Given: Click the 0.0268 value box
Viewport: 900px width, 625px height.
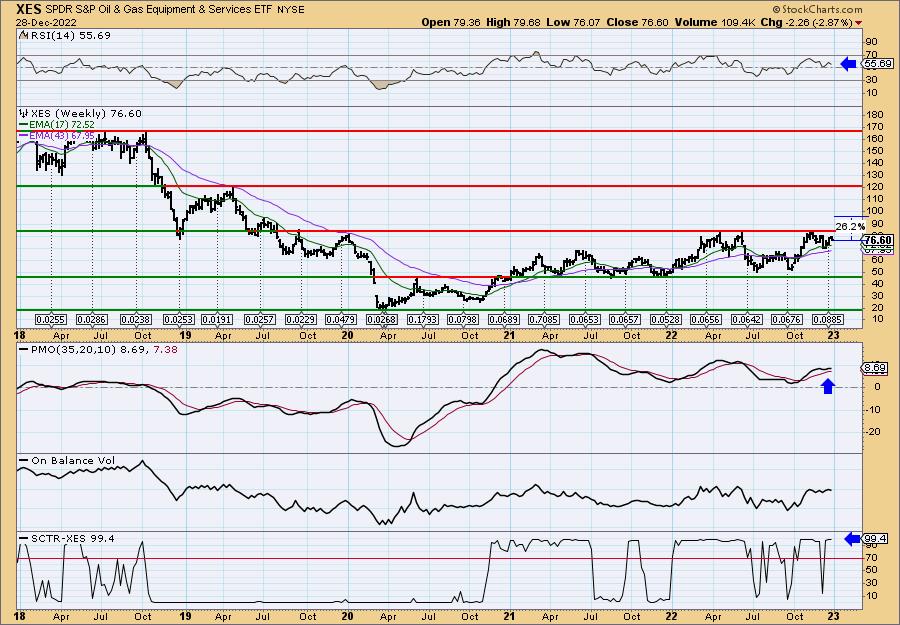Looking at the screenshot, I should pyautogui.click(x=381, y=319).
